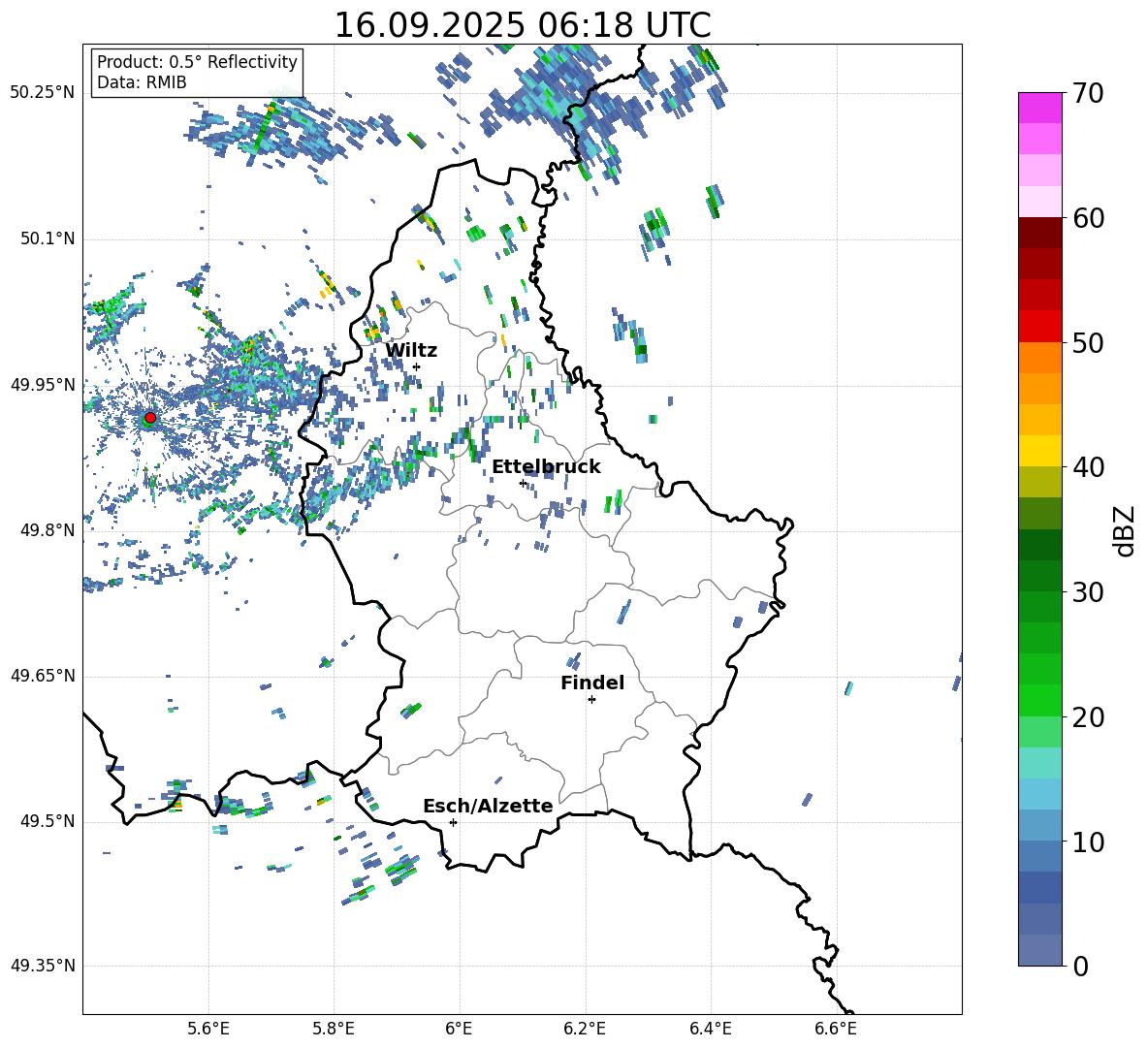Click the 40 tick on colorbar
This screenshot has height=1048, width=1148.
tap(1089, 467)
